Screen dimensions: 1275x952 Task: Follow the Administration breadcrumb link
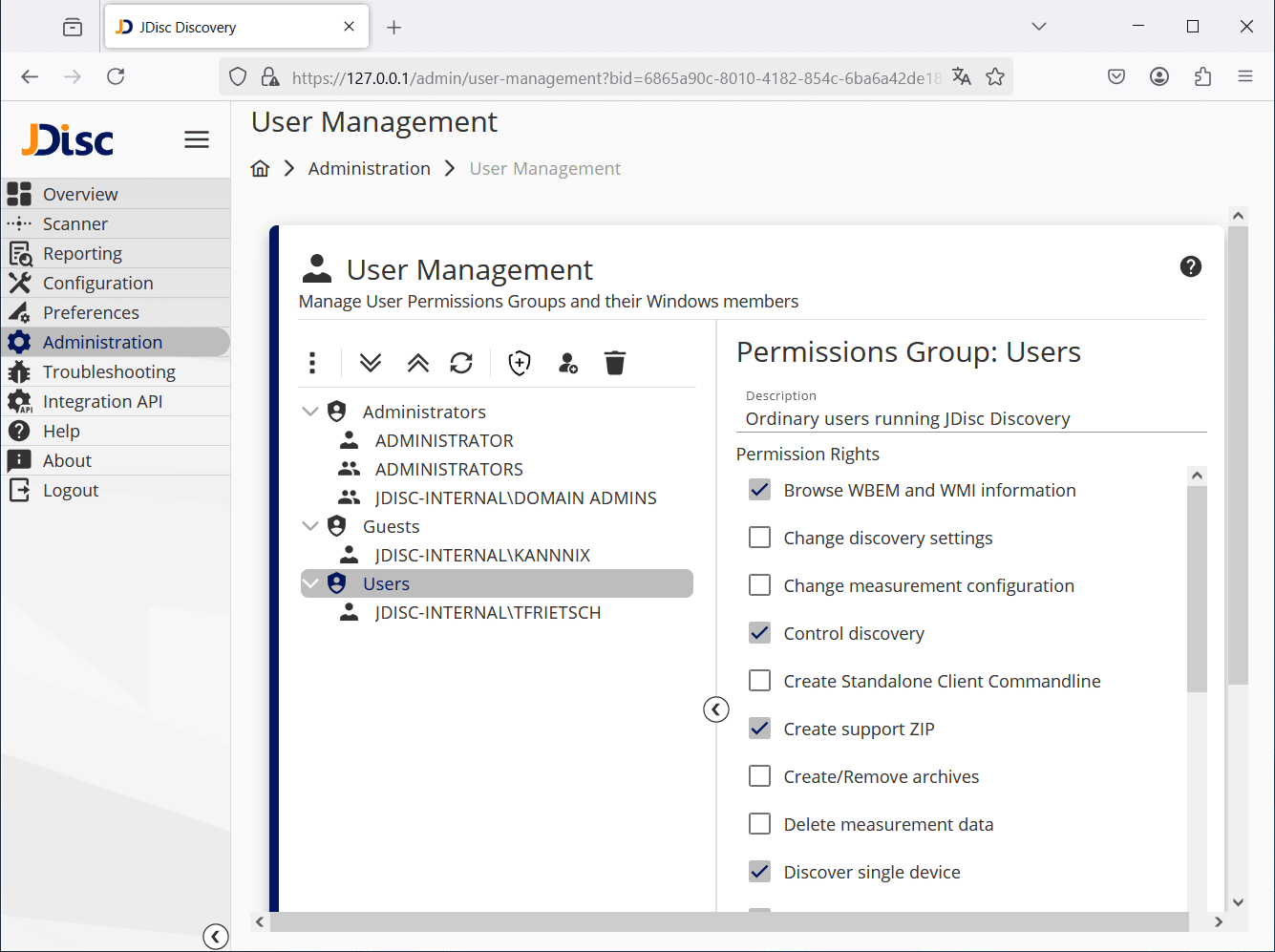pos(369,168)
